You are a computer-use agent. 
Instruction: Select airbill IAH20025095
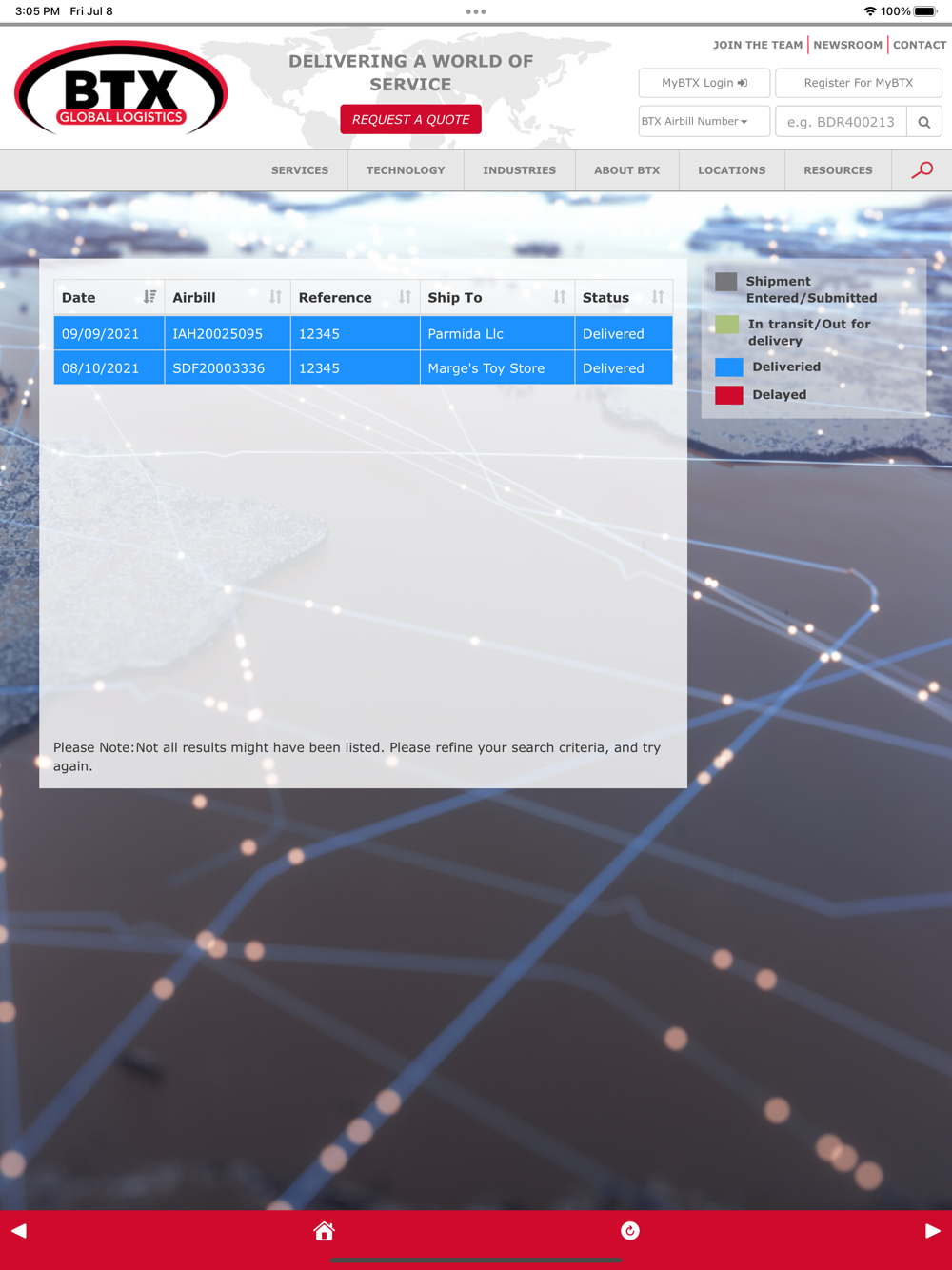click(217, 334)
